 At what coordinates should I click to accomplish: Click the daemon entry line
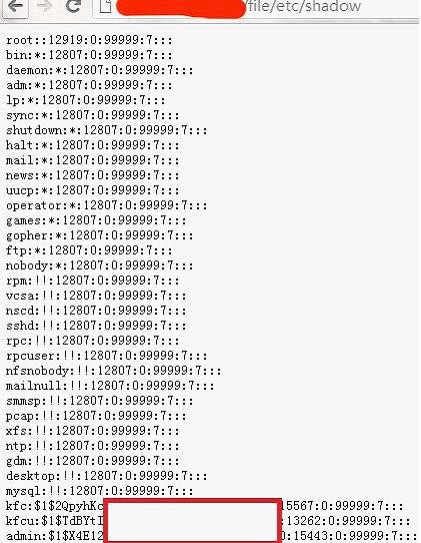click(x=100, y=70)
